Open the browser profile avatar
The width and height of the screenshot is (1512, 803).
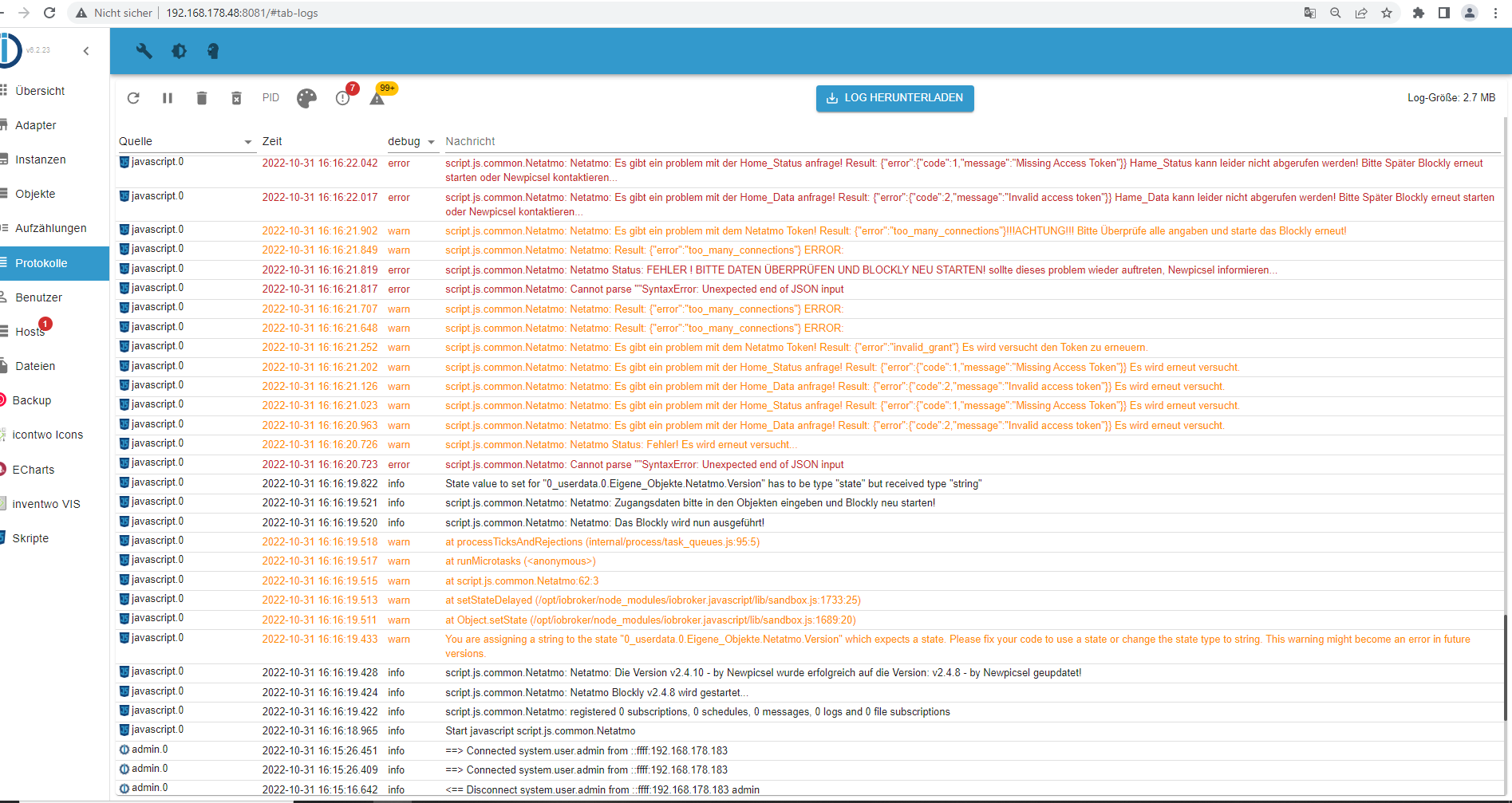(x=1470, y=13)
